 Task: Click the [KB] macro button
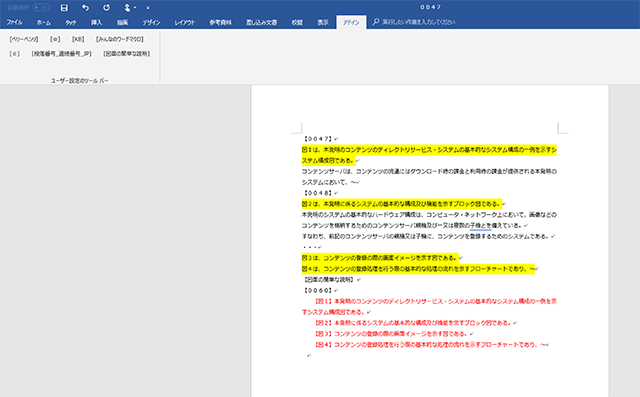pyautogui.click(x=78, y=39)
